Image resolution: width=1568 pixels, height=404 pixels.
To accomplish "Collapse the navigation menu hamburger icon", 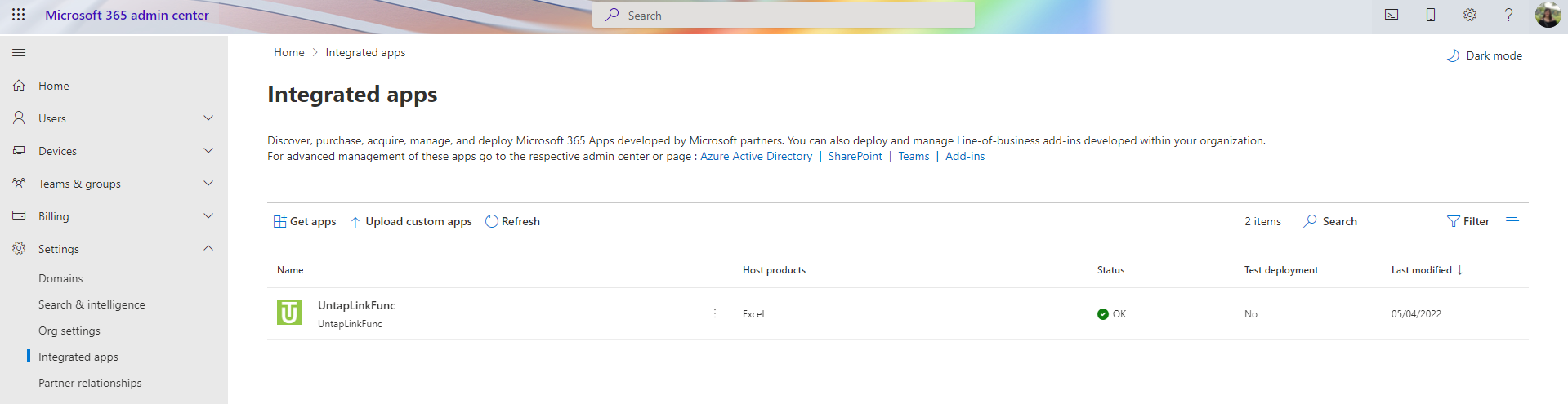I will 19,53.
